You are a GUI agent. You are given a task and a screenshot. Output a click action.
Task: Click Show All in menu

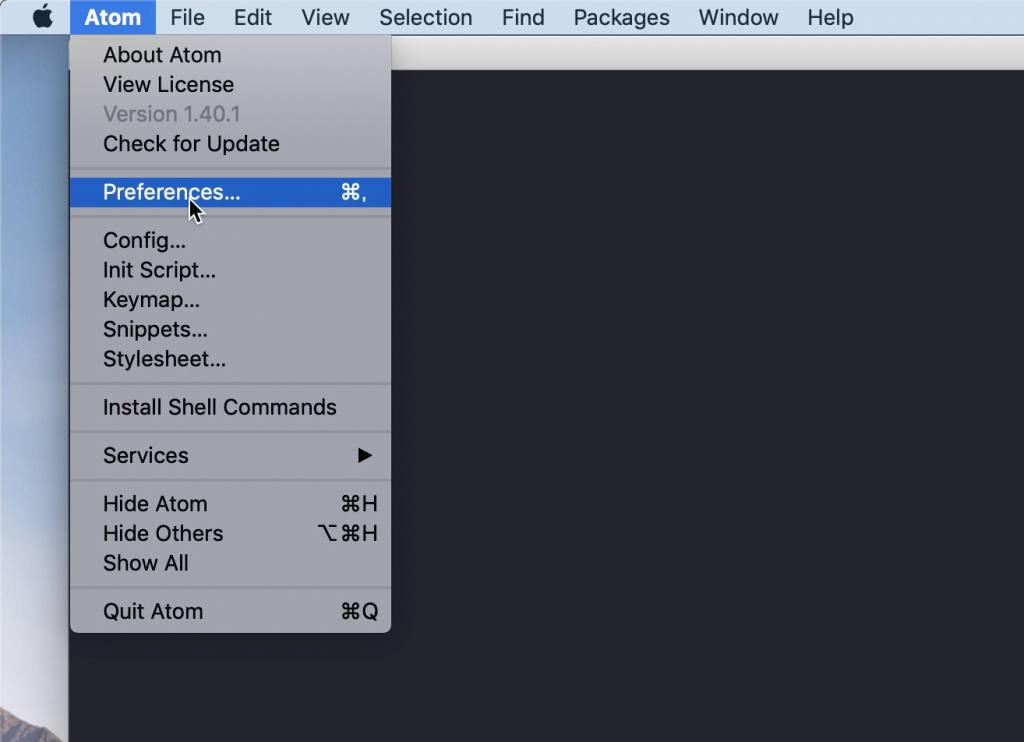(x=145, y=563)
